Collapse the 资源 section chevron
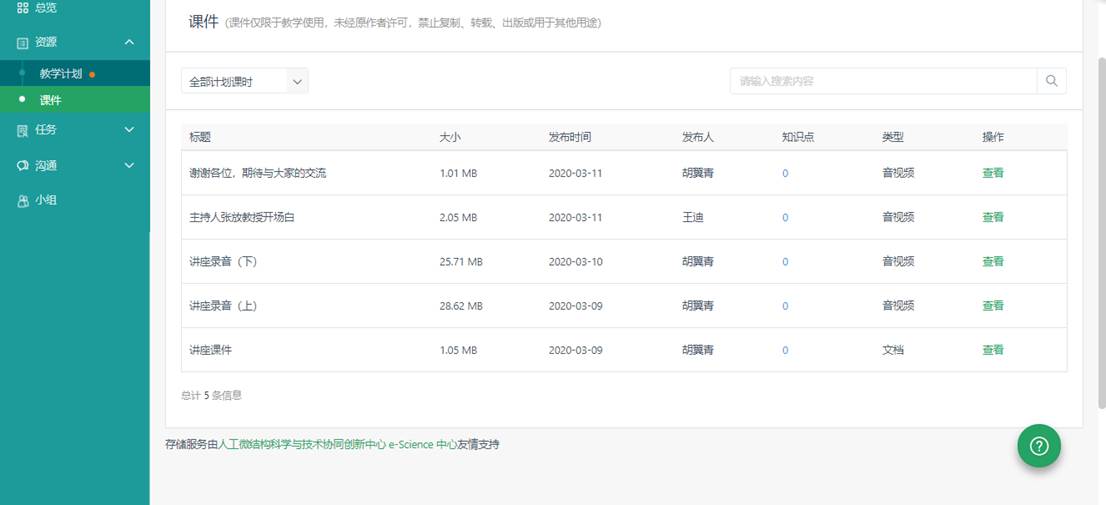Screen dimensions: 1106x505 [x=129, y=42]
